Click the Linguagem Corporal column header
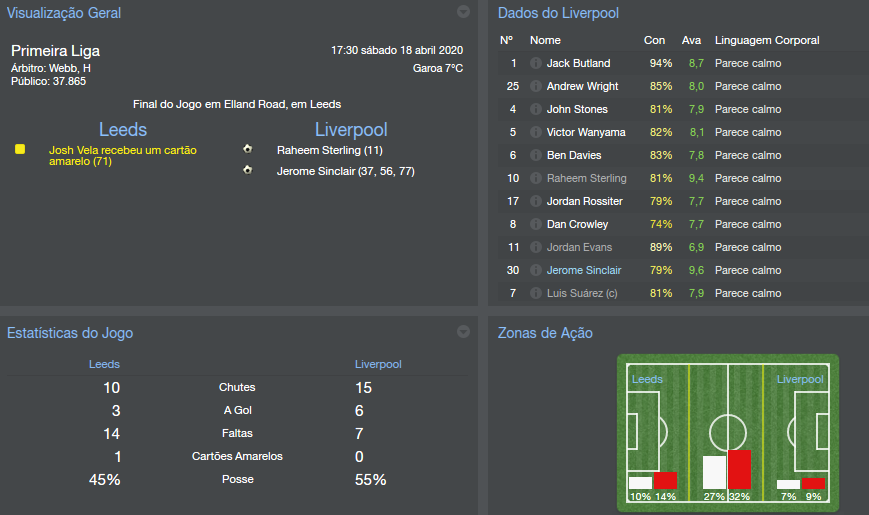 point(767,40)
